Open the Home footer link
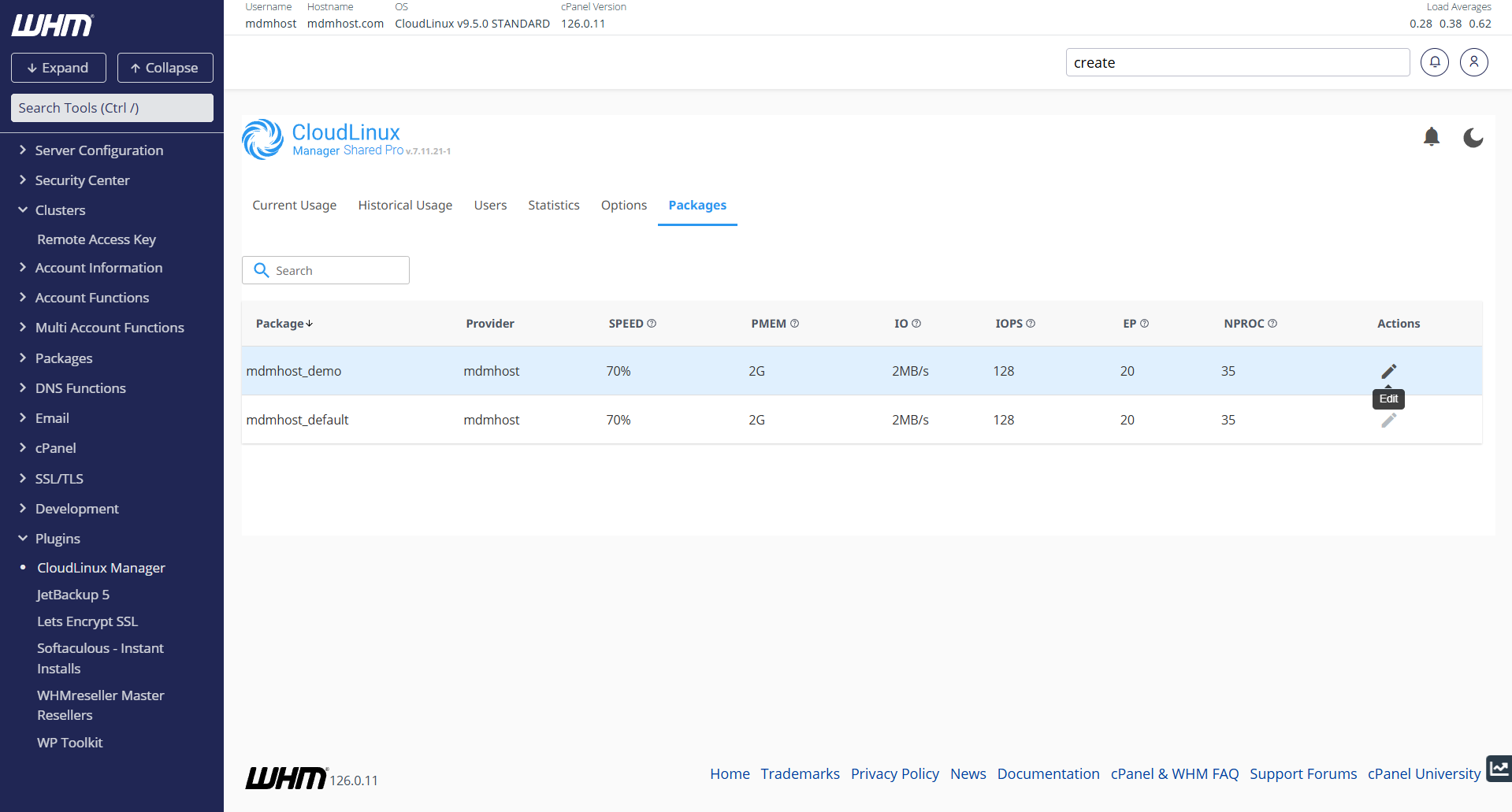Screen dimensions: 1512x812 (730, 773)
